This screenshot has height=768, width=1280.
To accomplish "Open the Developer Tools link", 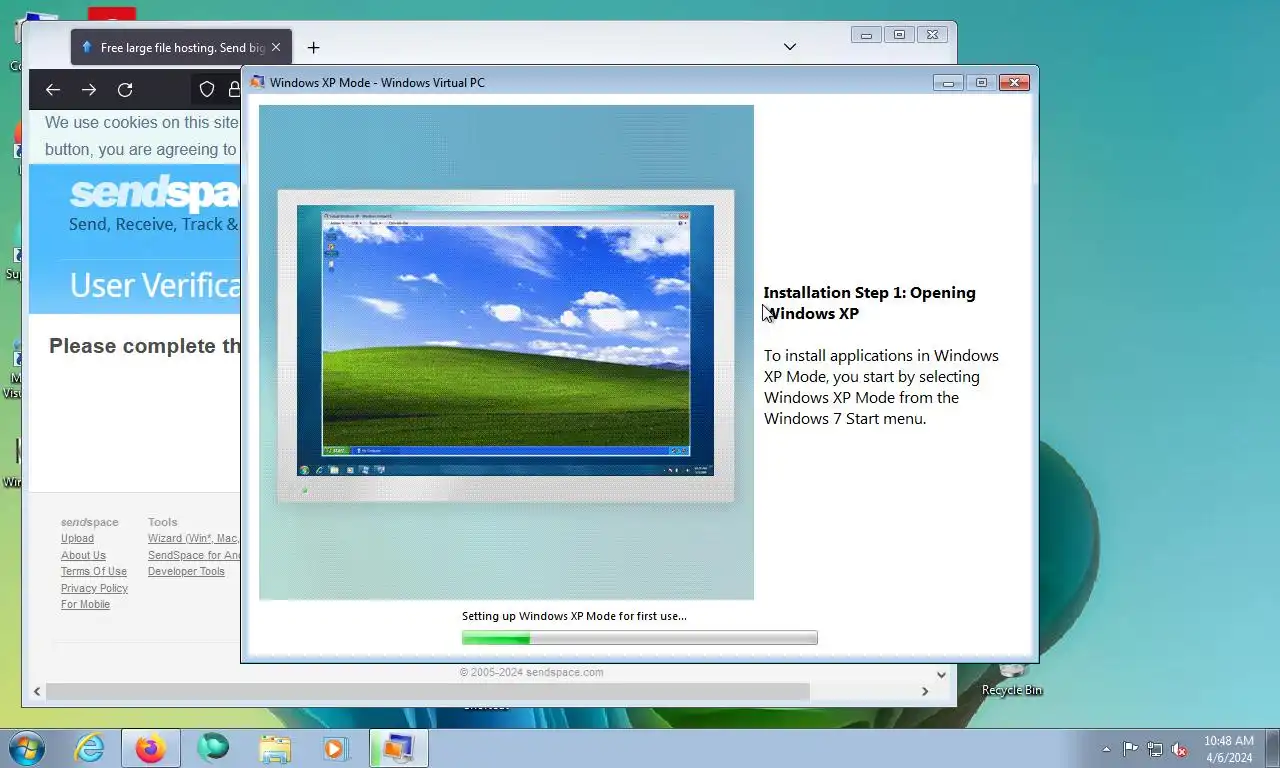I will (x=186, y=571).
